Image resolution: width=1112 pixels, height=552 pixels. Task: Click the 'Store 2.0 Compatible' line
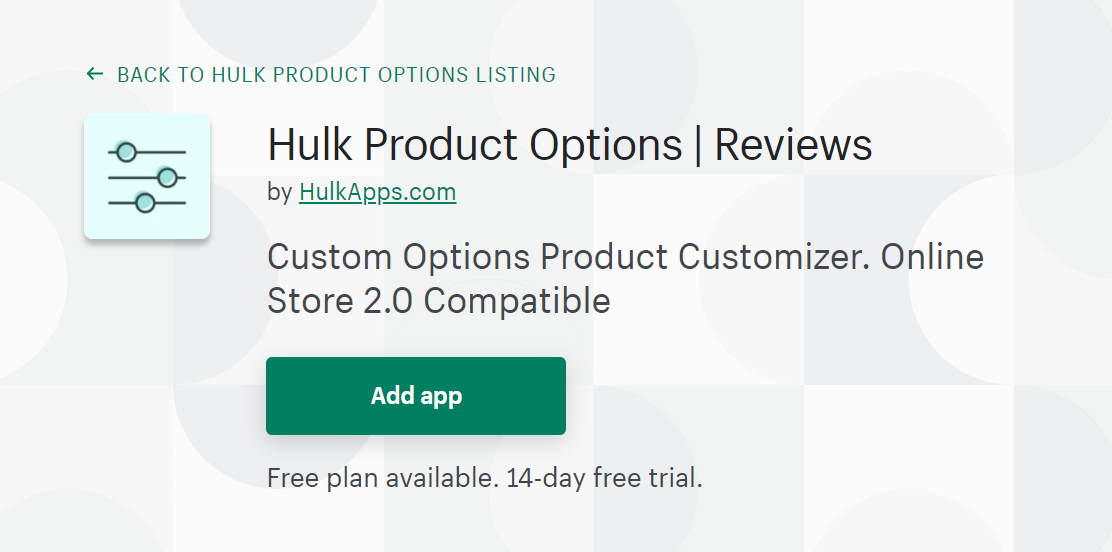point(438,300)
